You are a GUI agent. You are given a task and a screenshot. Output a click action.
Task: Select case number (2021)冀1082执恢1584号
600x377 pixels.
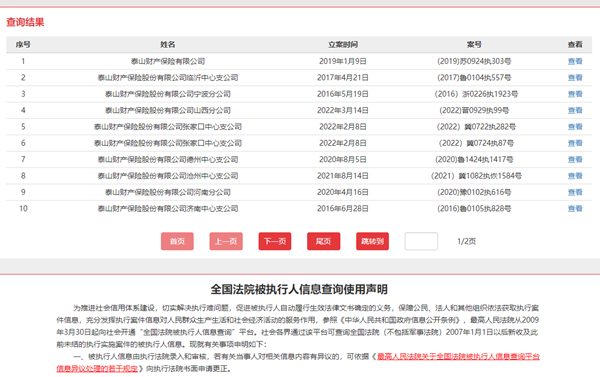coord(476,176)
